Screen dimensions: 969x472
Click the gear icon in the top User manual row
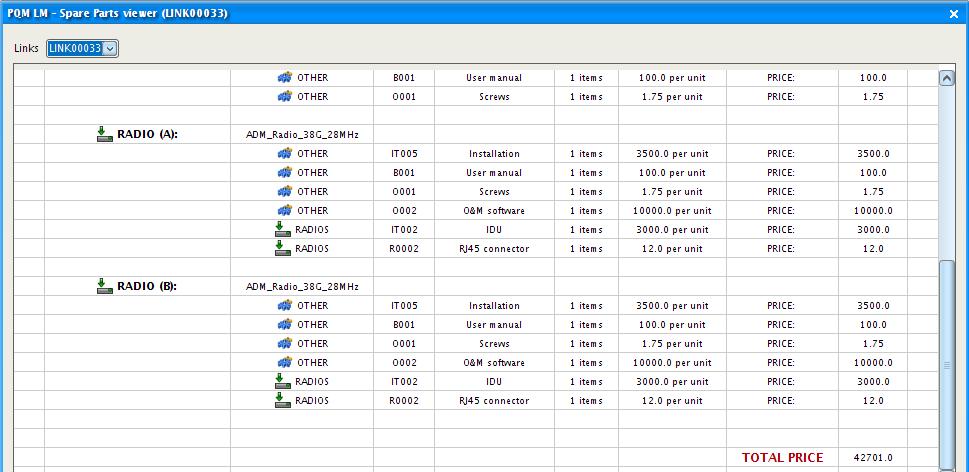point(284,78)
